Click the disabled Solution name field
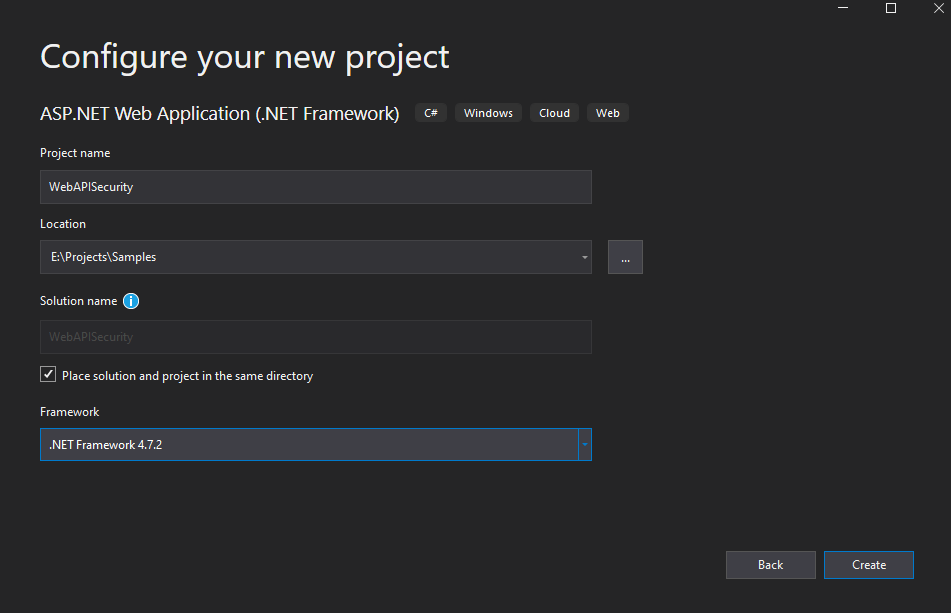The width and height of the screenshot is (951, 613). [315, 337]
